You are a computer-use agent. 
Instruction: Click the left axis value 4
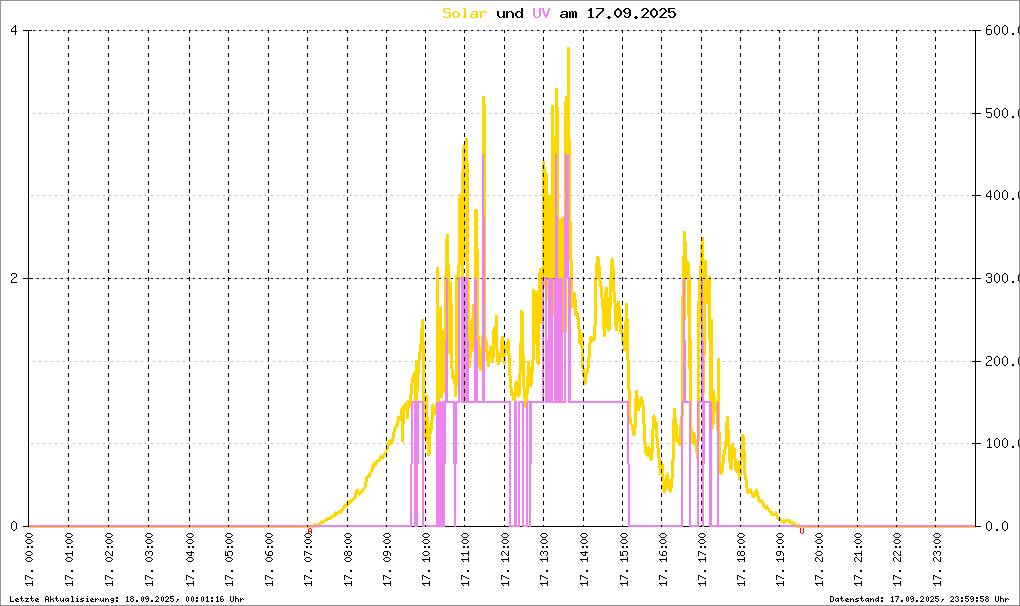pyautogui.click(x=14, y=31)
